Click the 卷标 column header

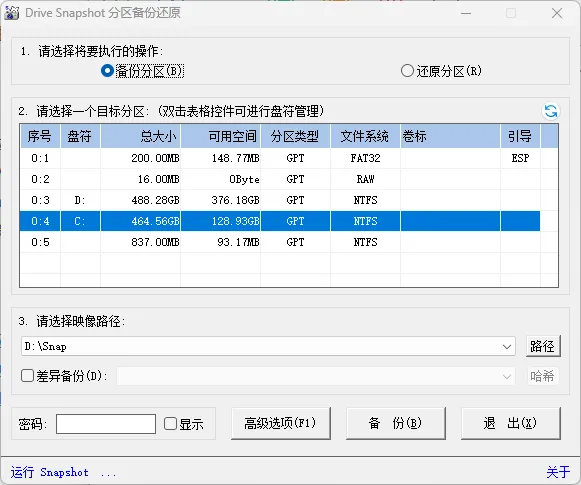pos(450,136)
